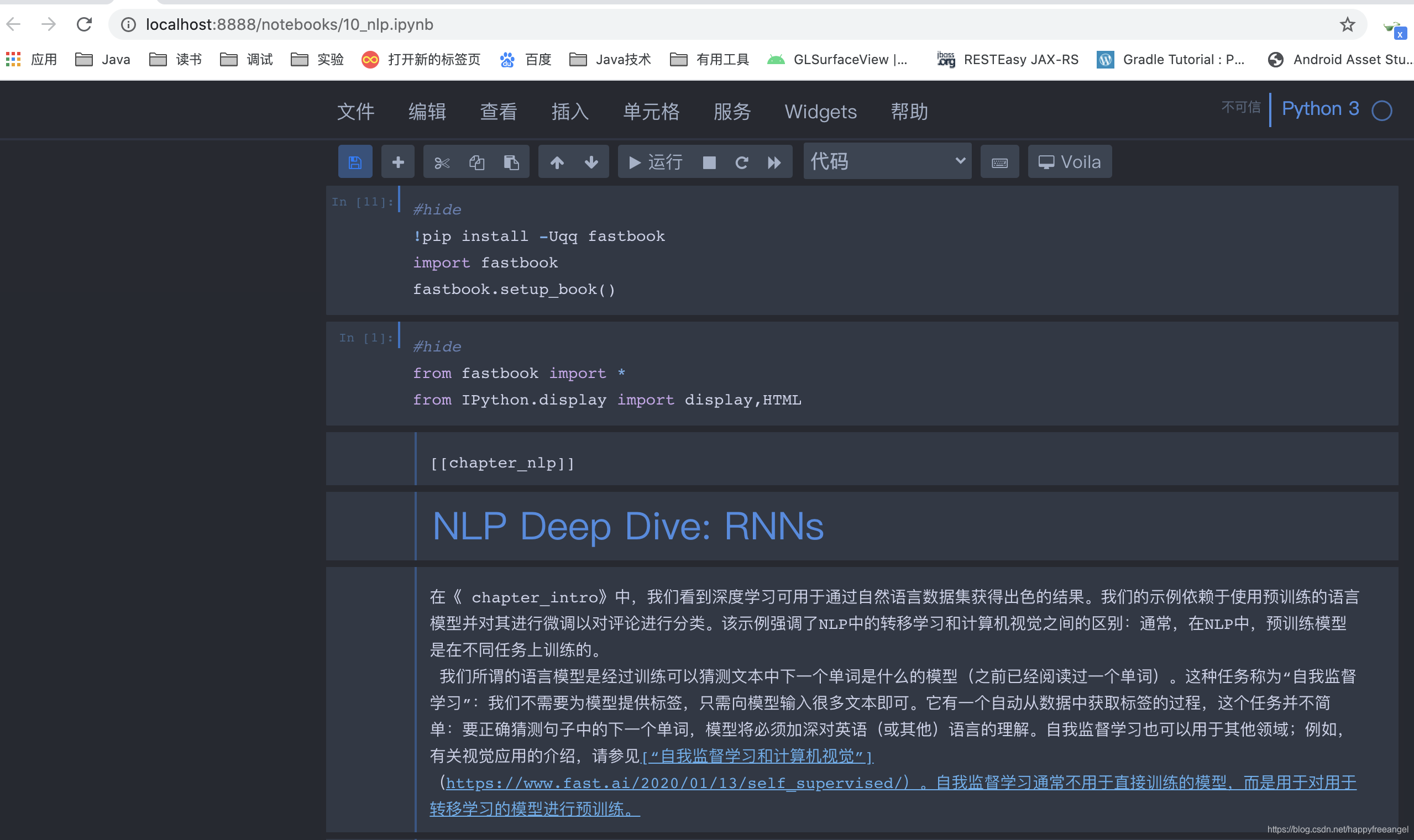Open the 自我监督学习和计算机视觉 link
The width and height of the screenshot is (1414, 840).
click(758, 756)
